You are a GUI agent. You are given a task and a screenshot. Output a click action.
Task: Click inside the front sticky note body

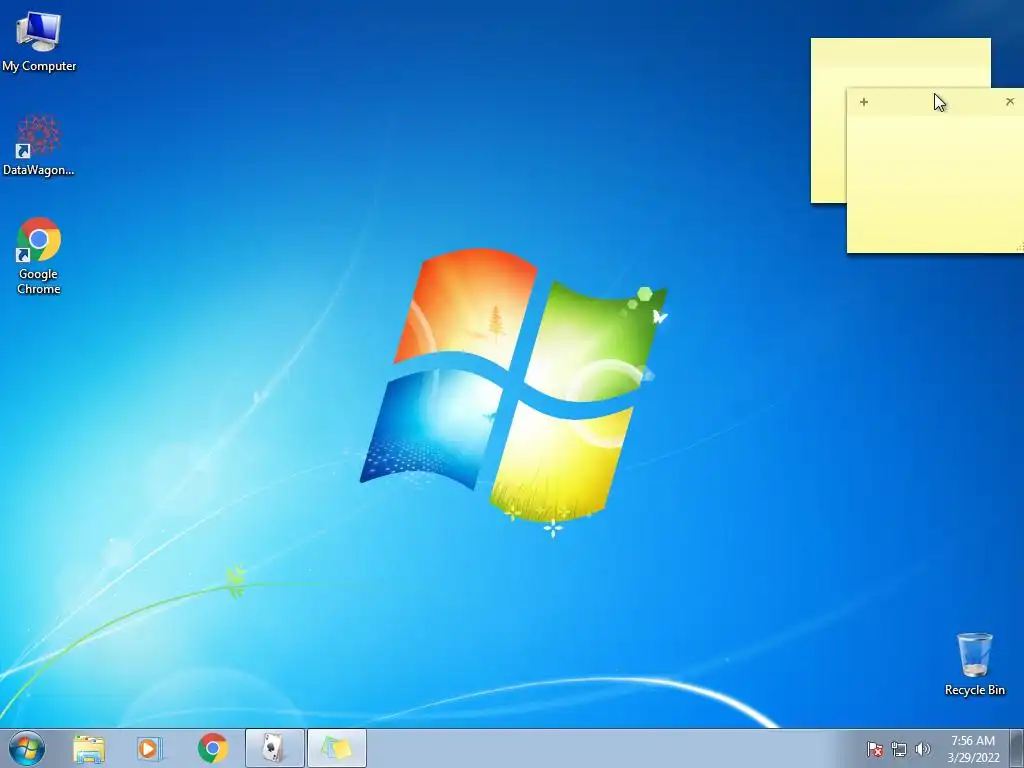click(935, 184)
